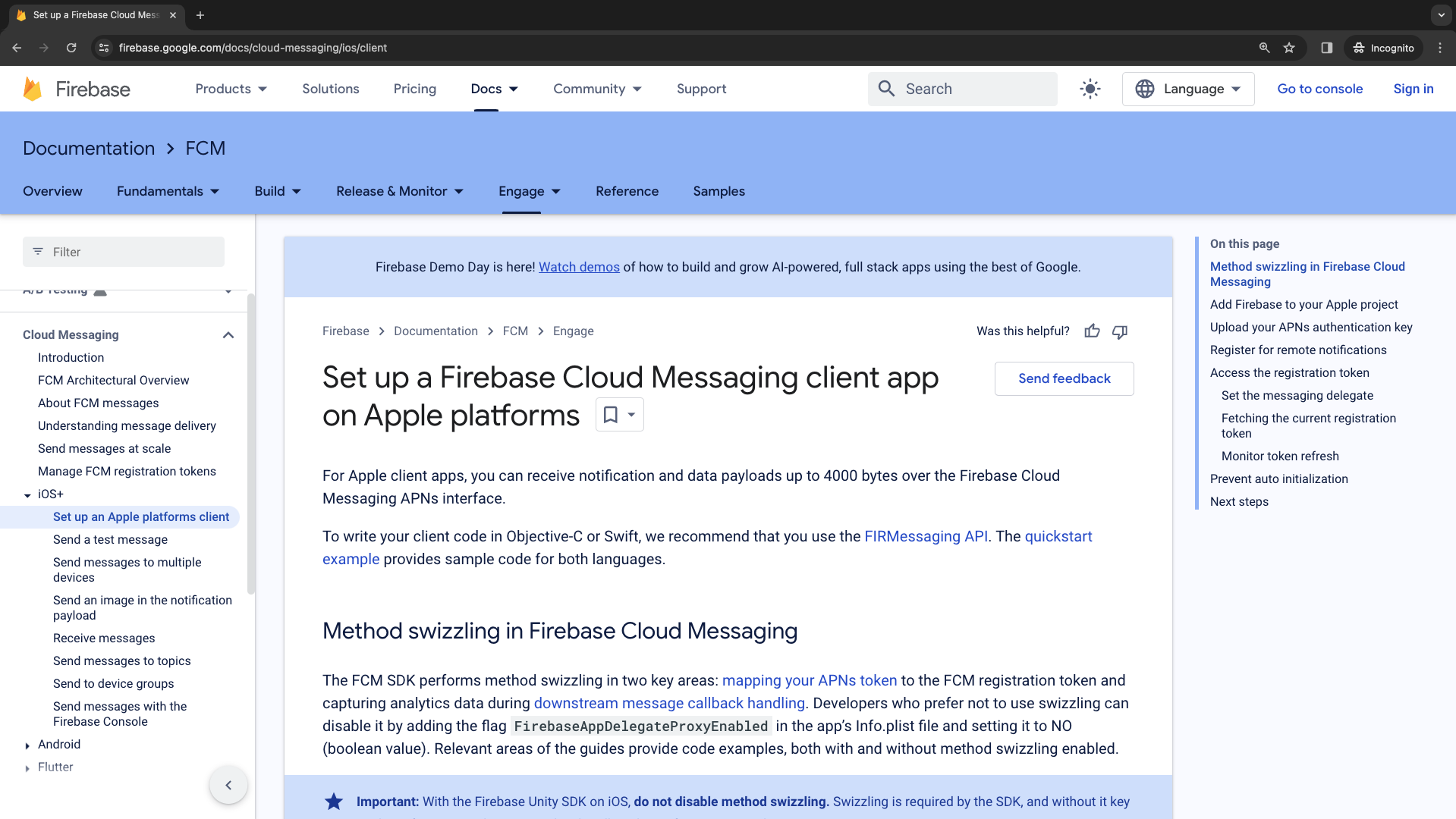Follow the mapping your APNs token link
Screen dimensions: 1456x819
pyautogui.click(x=810, y=680)
